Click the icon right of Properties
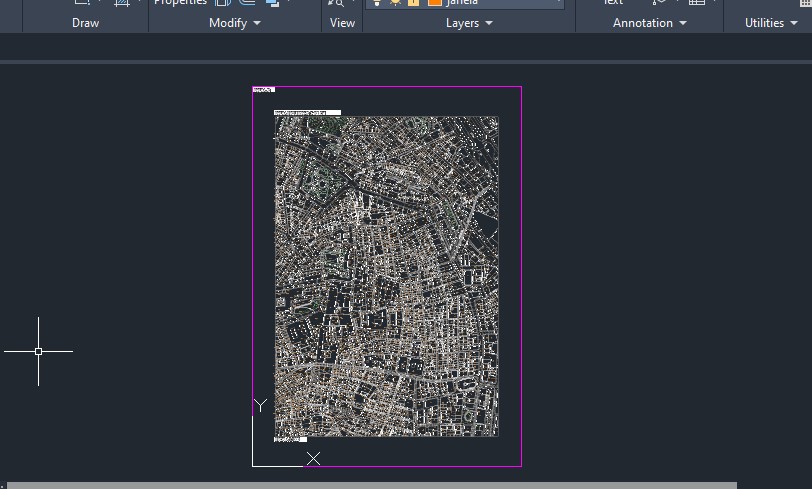 coord(222,3)
